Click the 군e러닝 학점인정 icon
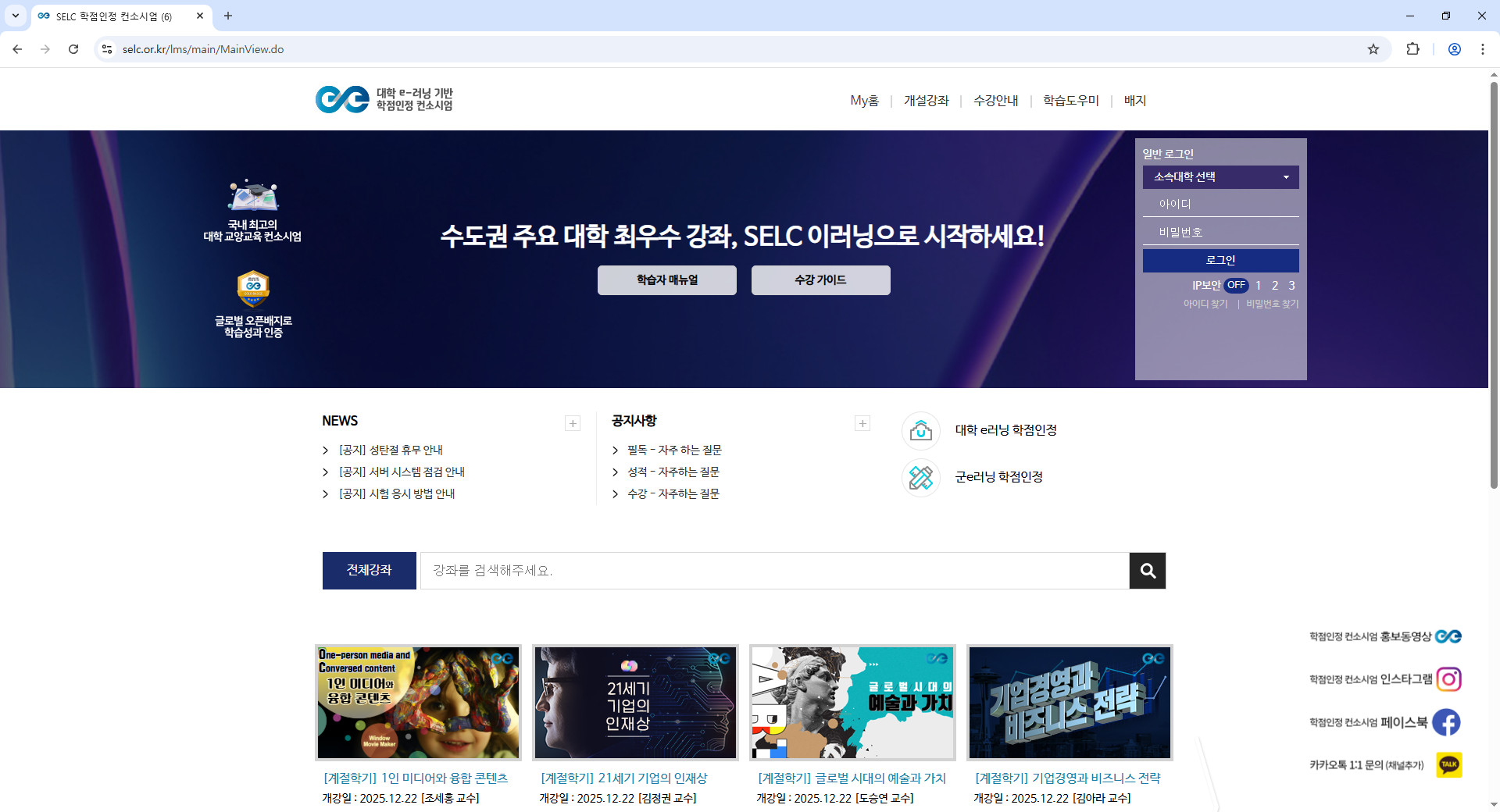The width and height of the screenshot is (1500, 812). point(921,477)
